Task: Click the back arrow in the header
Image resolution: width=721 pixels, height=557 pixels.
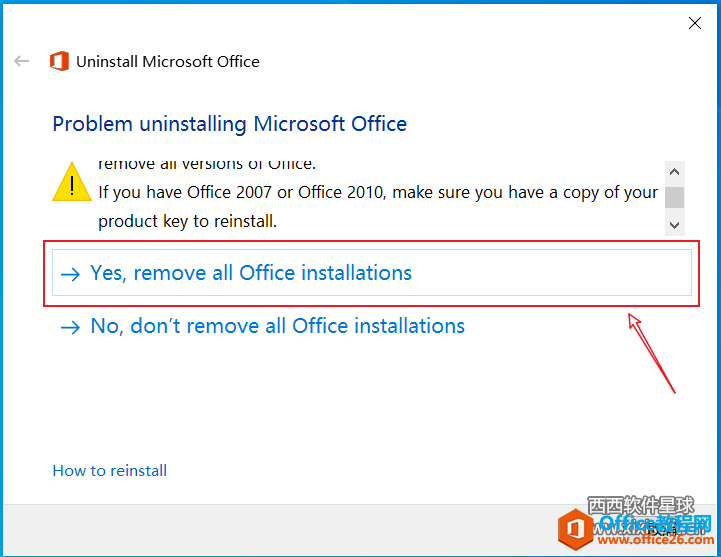Action: [22, 61]
